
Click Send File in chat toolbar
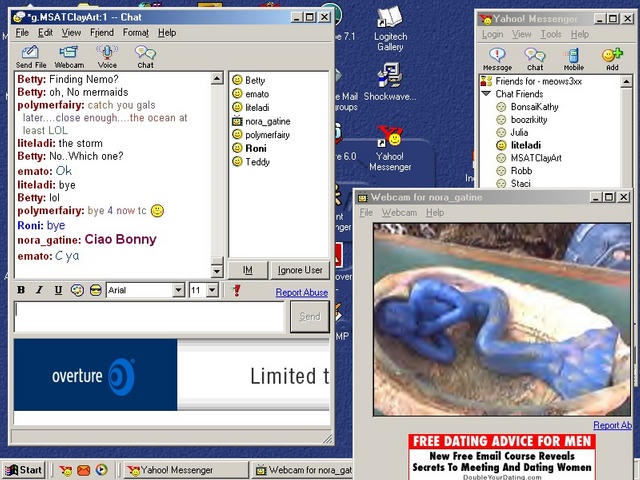tap(31, 57)
